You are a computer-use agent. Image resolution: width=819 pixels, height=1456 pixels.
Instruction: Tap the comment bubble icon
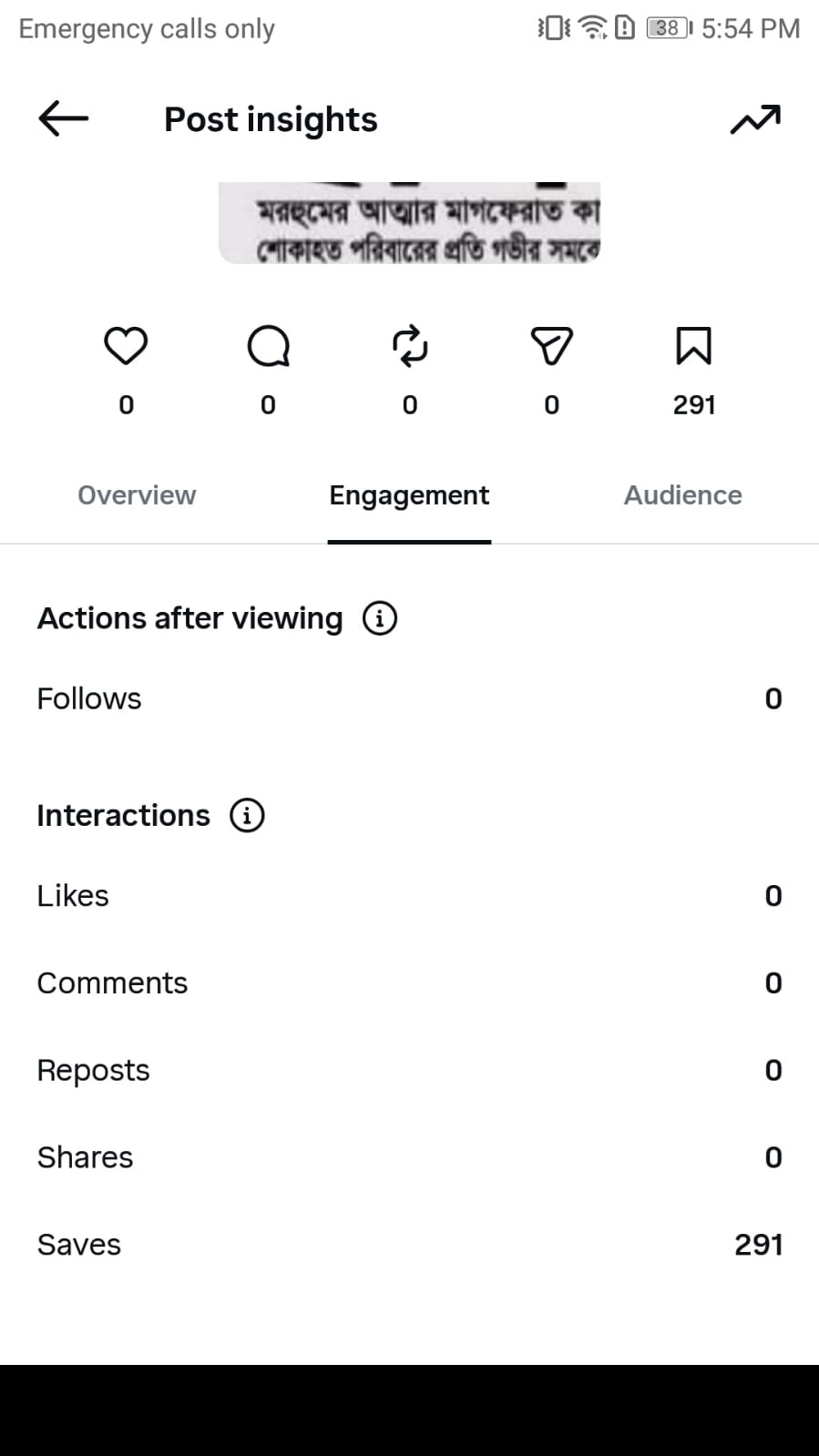(268, 346)
